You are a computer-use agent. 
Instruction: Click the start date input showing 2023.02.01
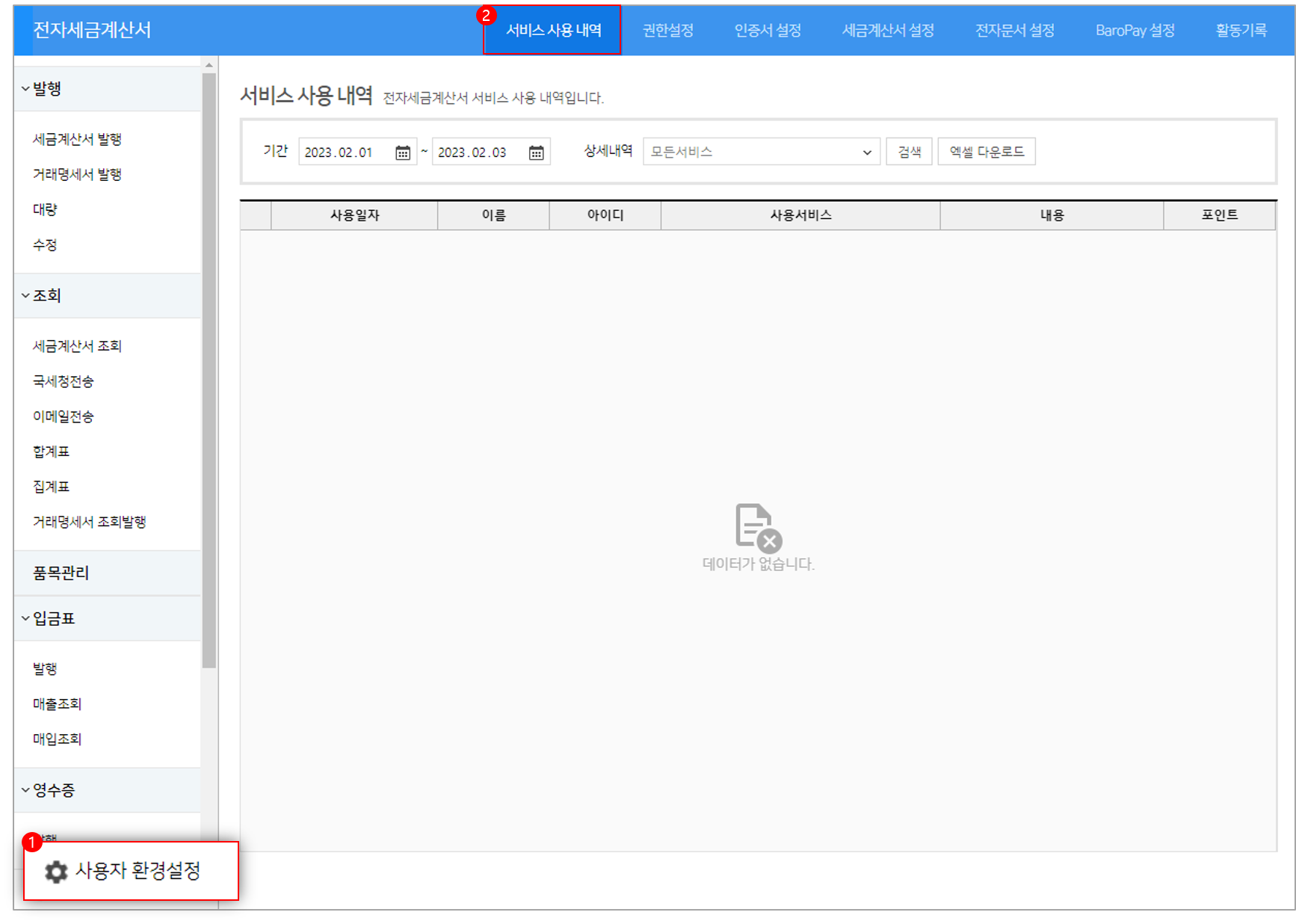coord(344,152)
